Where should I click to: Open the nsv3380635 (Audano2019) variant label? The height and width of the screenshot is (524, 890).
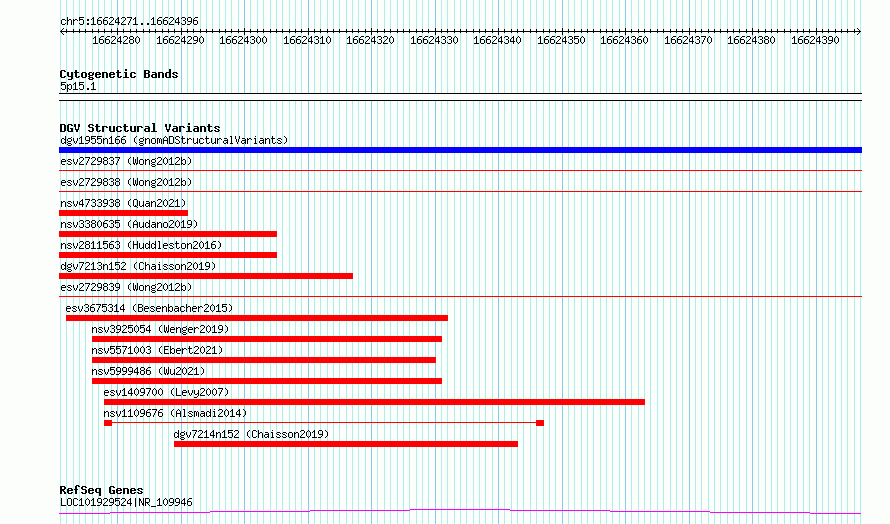coord(129,224)
